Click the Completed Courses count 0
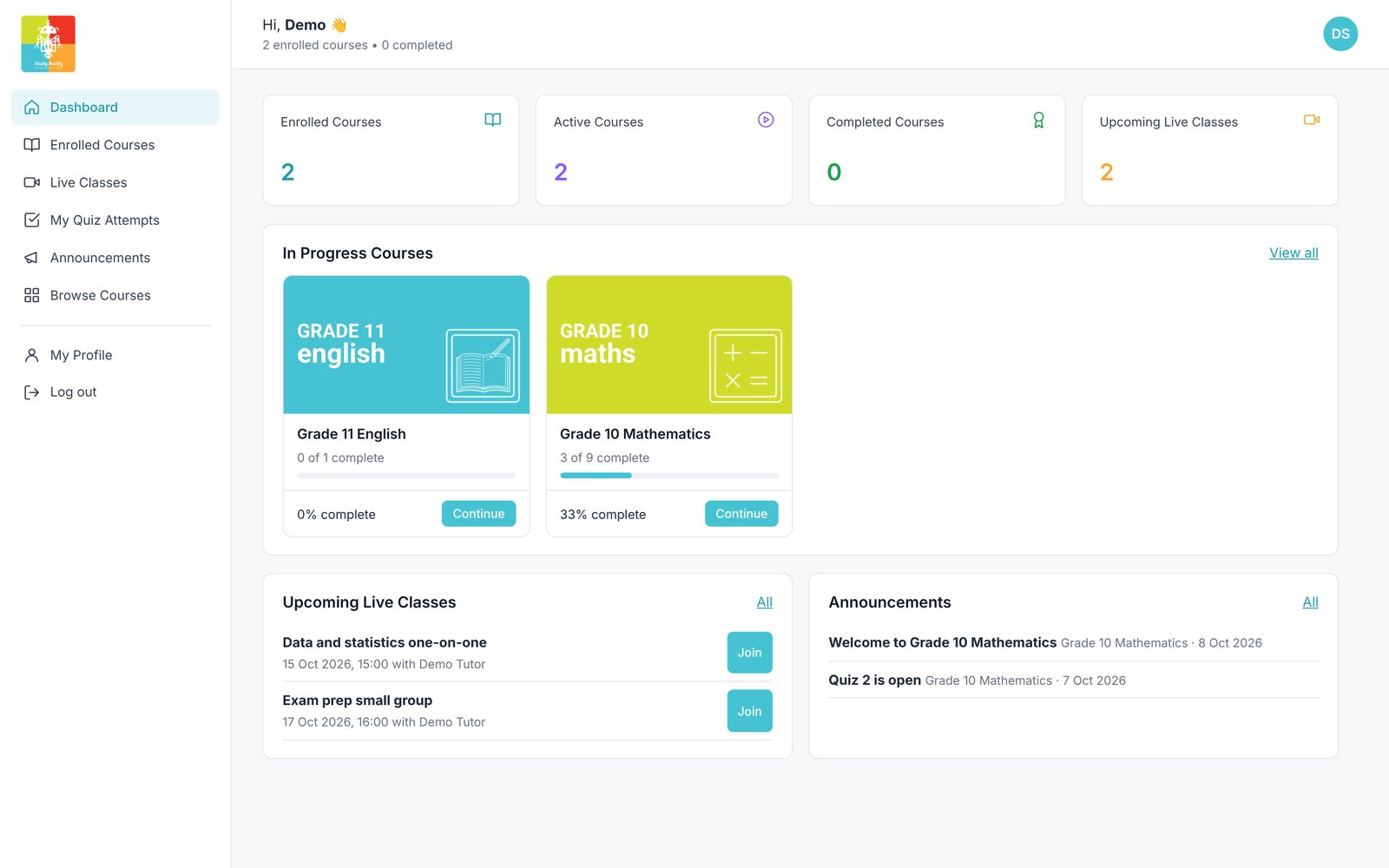The height and width of the screenshot is (868, 1389). tap(834, 172)
